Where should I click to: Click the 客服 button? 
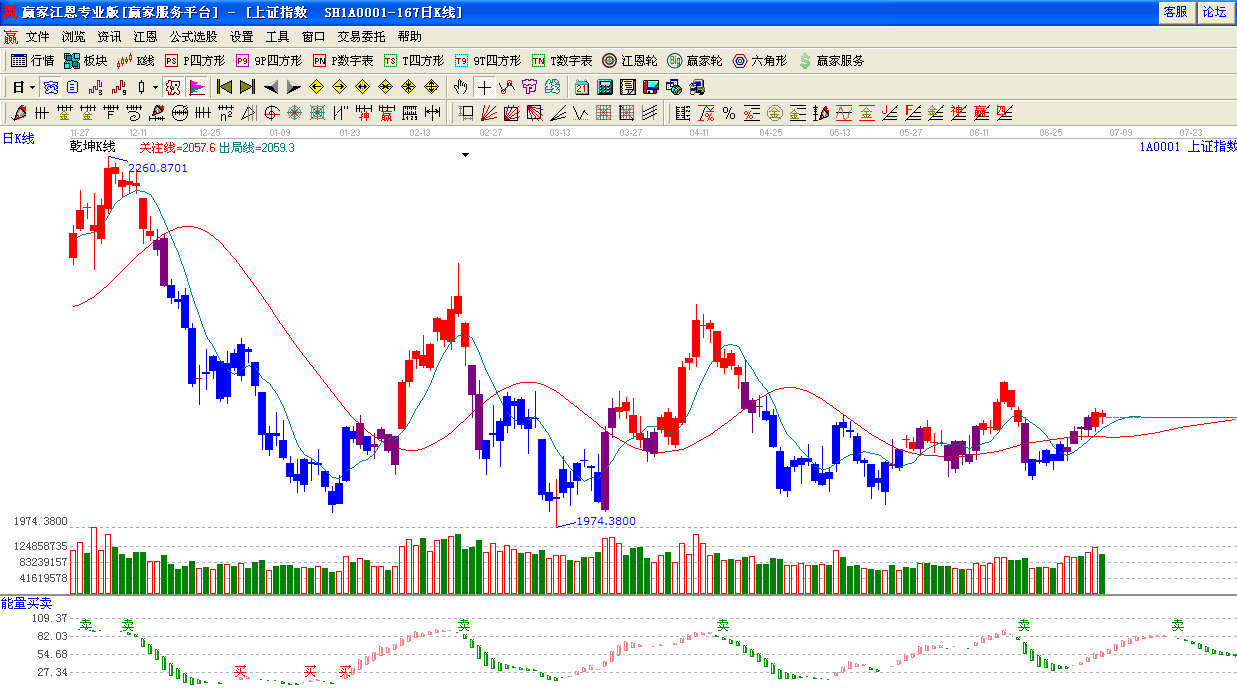click(x=1175, y=12)
